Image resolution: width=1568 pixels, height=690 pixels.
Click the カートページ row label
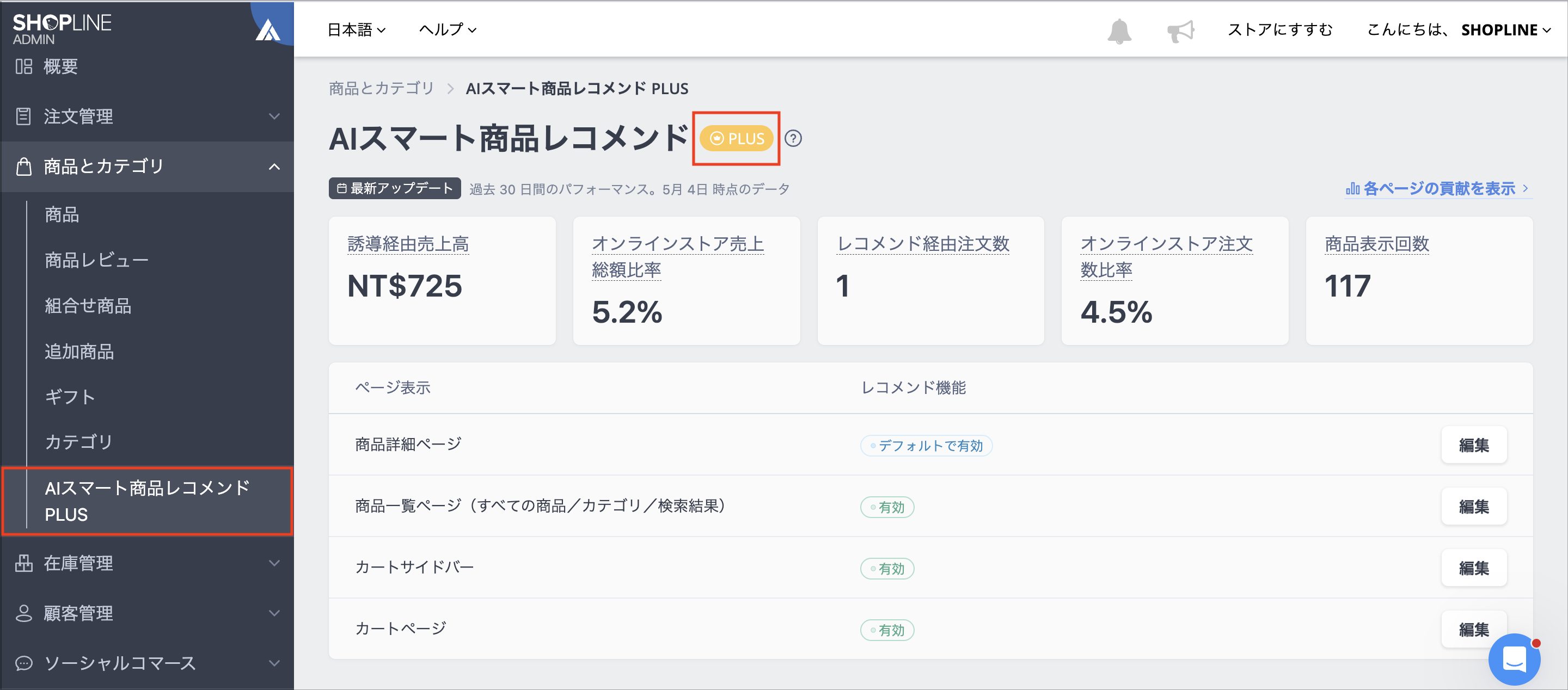pyautogui.click(x=401, y=629)
